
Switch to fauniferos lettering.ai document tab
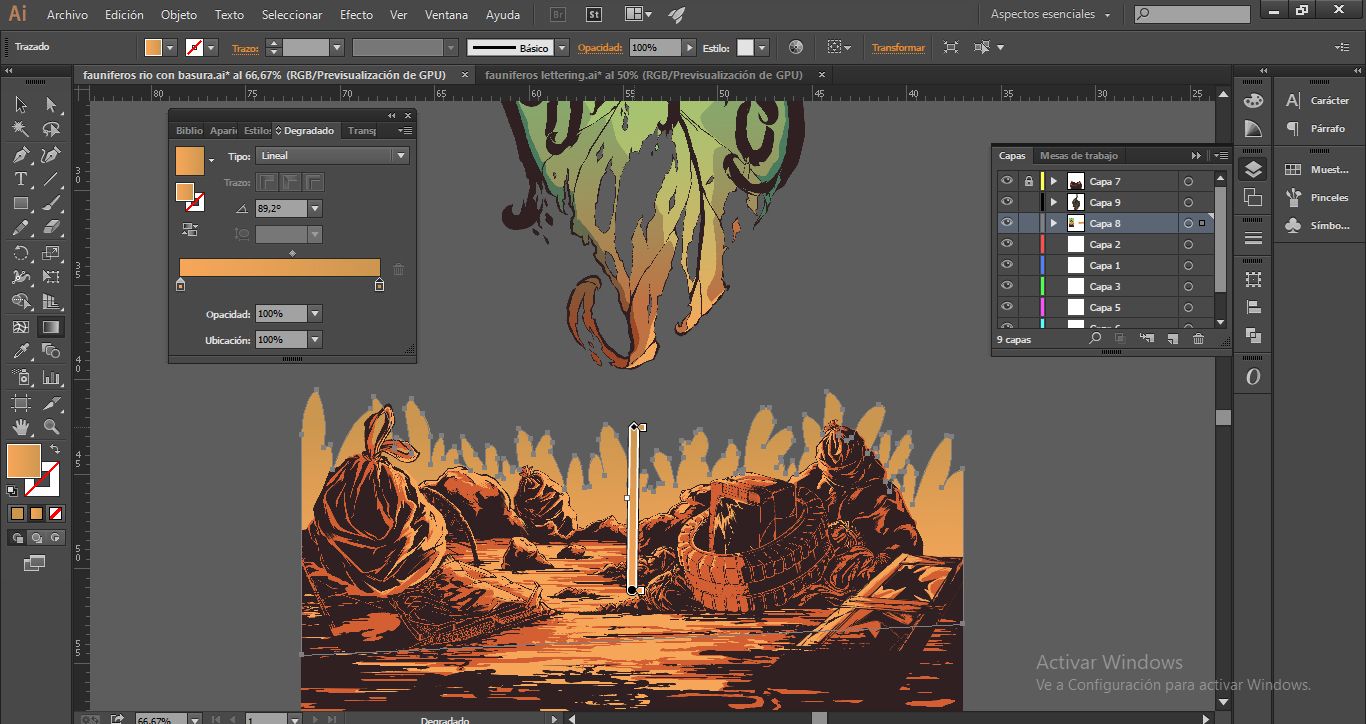pyautogui.click(x=643, y=75)
